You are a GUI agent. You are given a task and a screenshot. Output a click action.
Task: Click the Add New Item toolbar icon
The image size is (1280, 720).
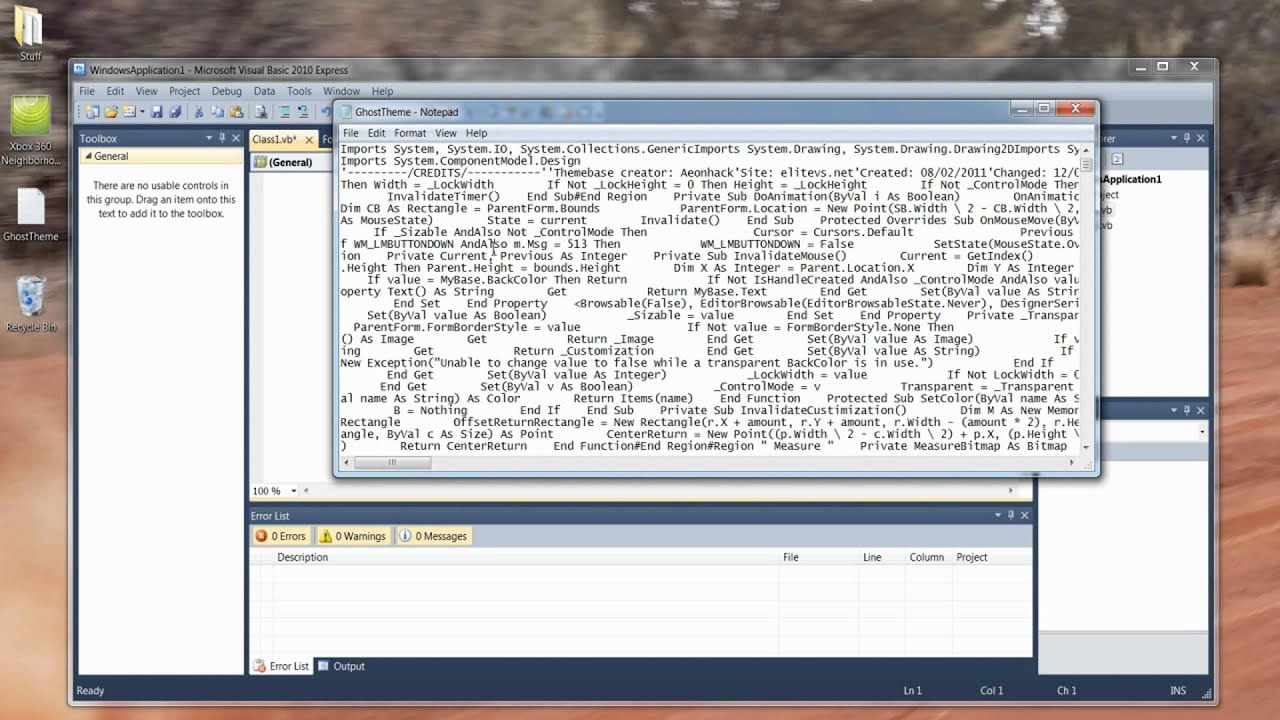(x=130, y=111)
